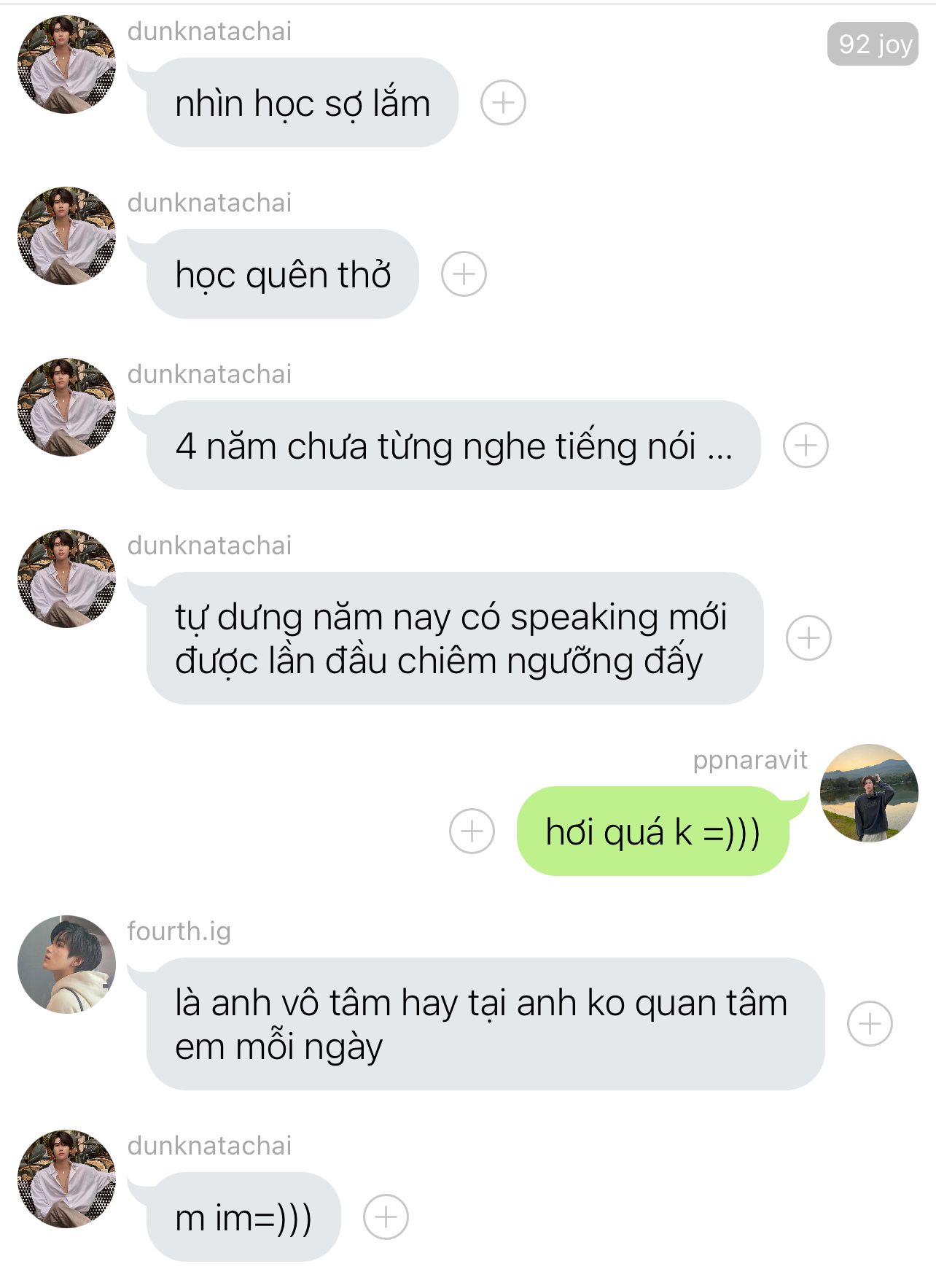Tap plus icon beside "m im=)))" message
This screenshot has width=936, height=1288.
point(386,1217)
